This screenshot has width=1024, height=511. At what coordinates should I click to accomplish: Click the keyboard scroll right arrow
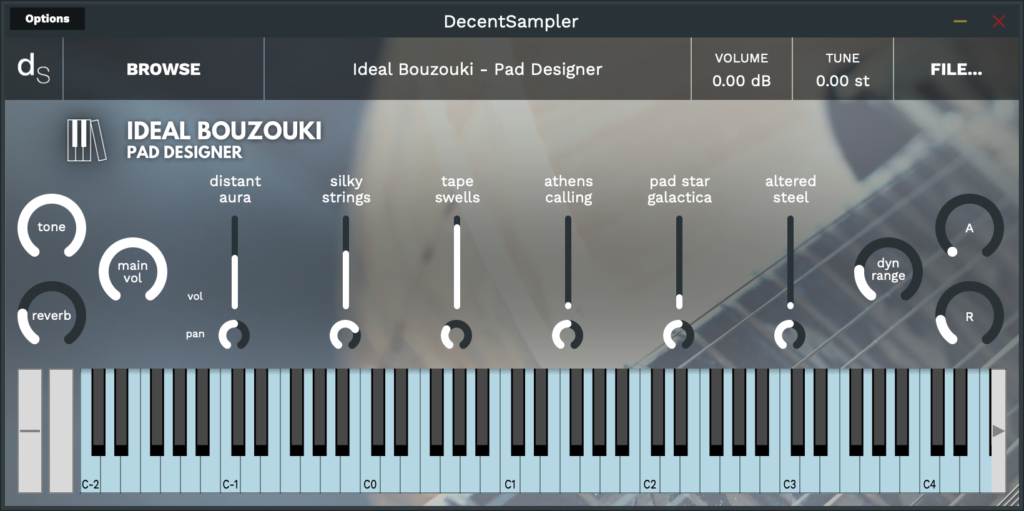click(998, 431)
